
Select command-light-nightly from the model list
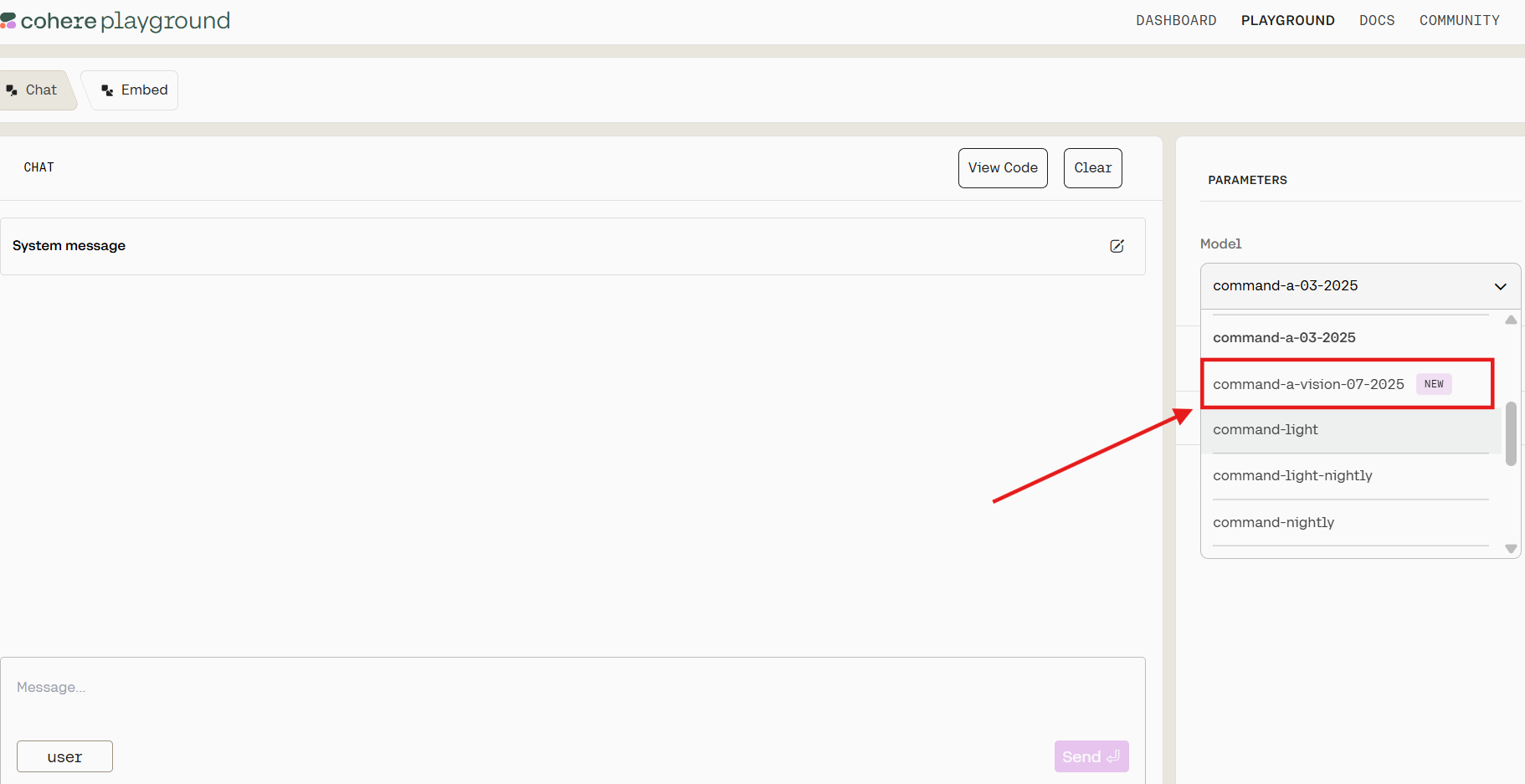[1292, 475]
